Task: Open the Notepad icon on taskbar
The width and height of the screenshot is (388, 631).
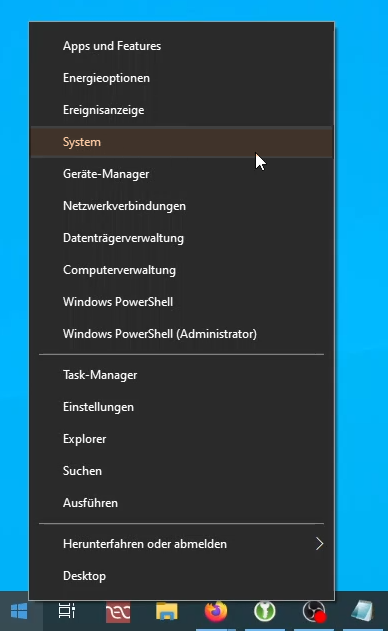Action: click(362, 611)
